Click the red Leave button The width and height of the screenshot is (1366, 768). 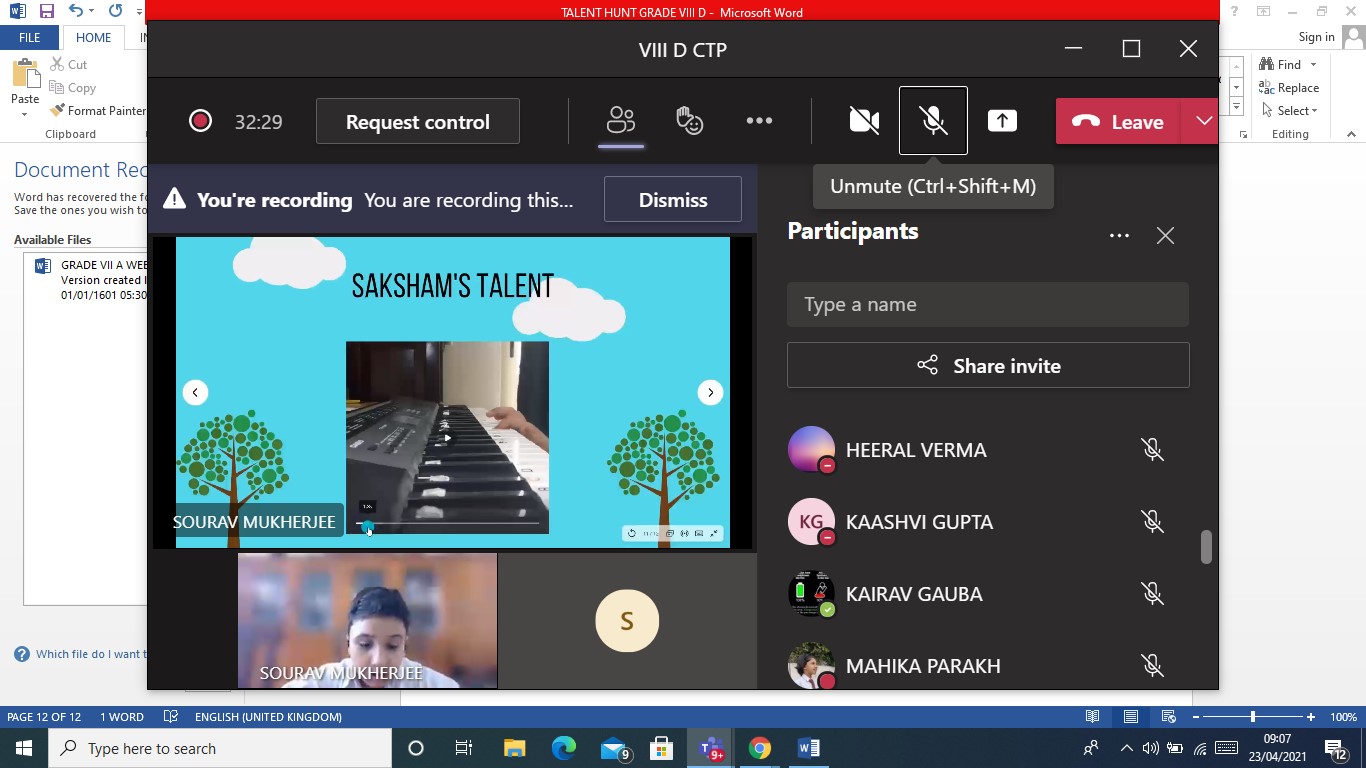point(1118,121)
